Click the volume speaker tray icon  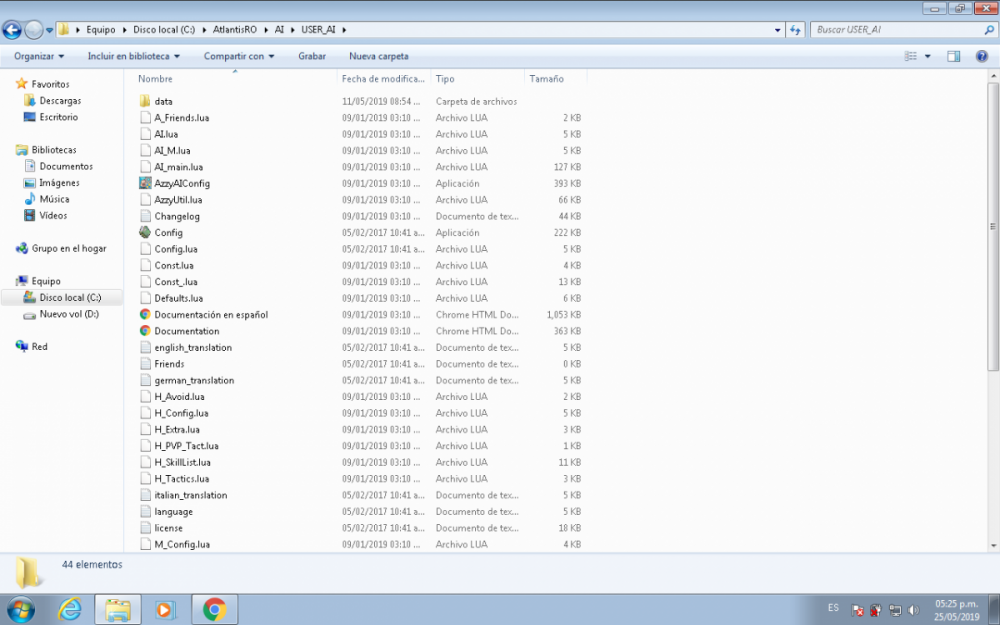[x=913, y=609]
